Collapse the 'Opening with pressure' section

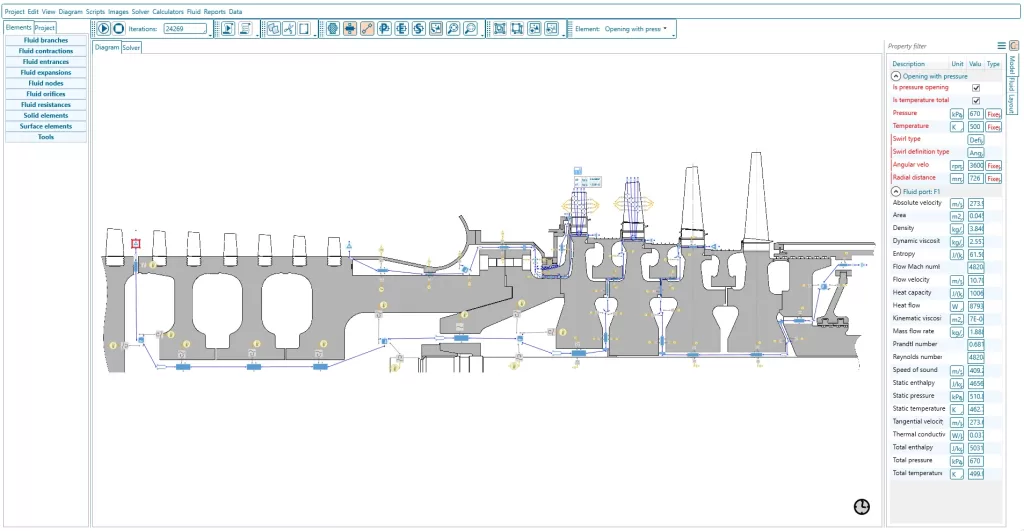pos(896,76)
